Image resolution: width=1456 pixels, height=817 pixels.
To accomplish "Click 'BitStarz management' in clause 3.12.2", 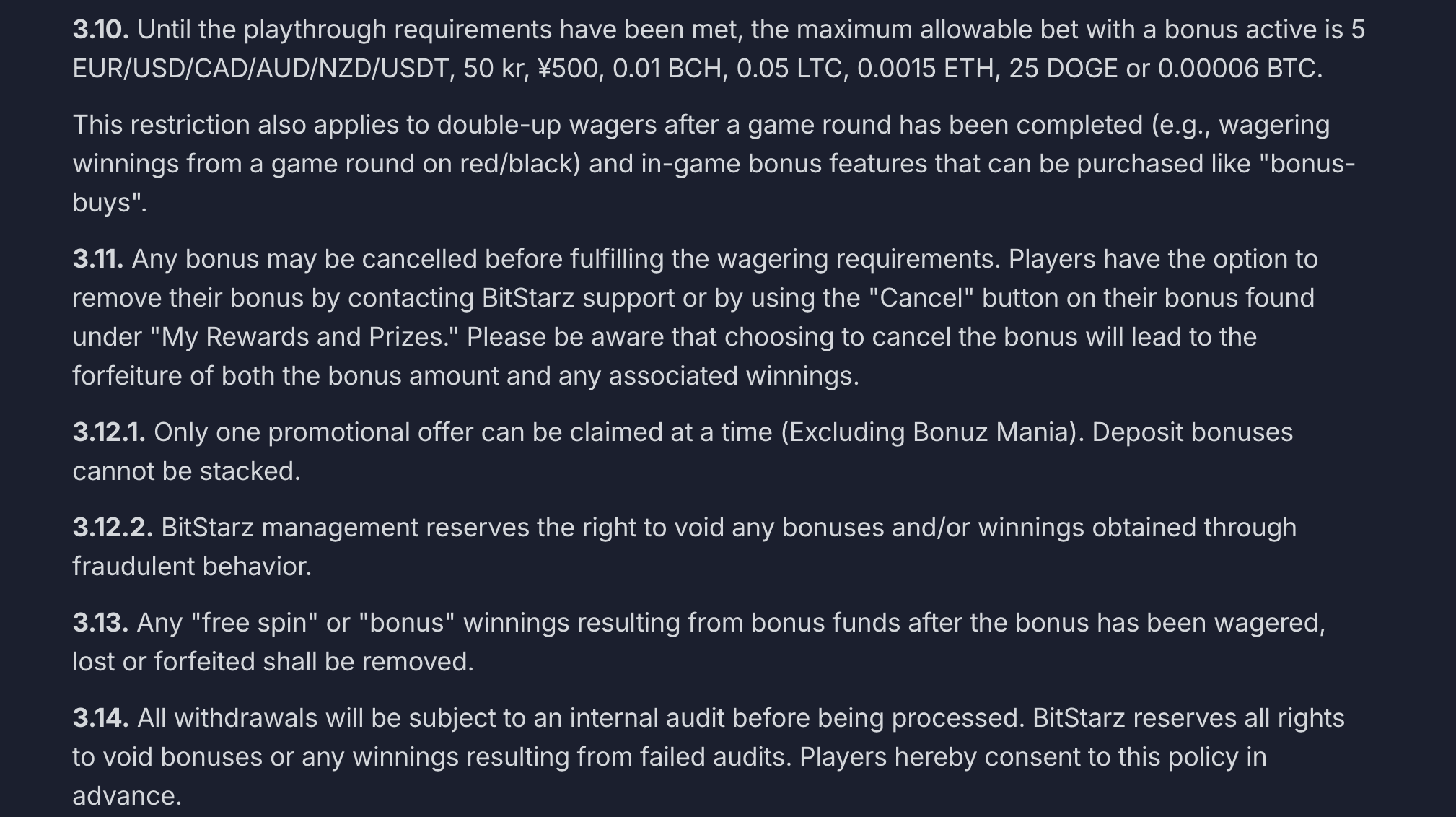I will (x=289, y=528).
